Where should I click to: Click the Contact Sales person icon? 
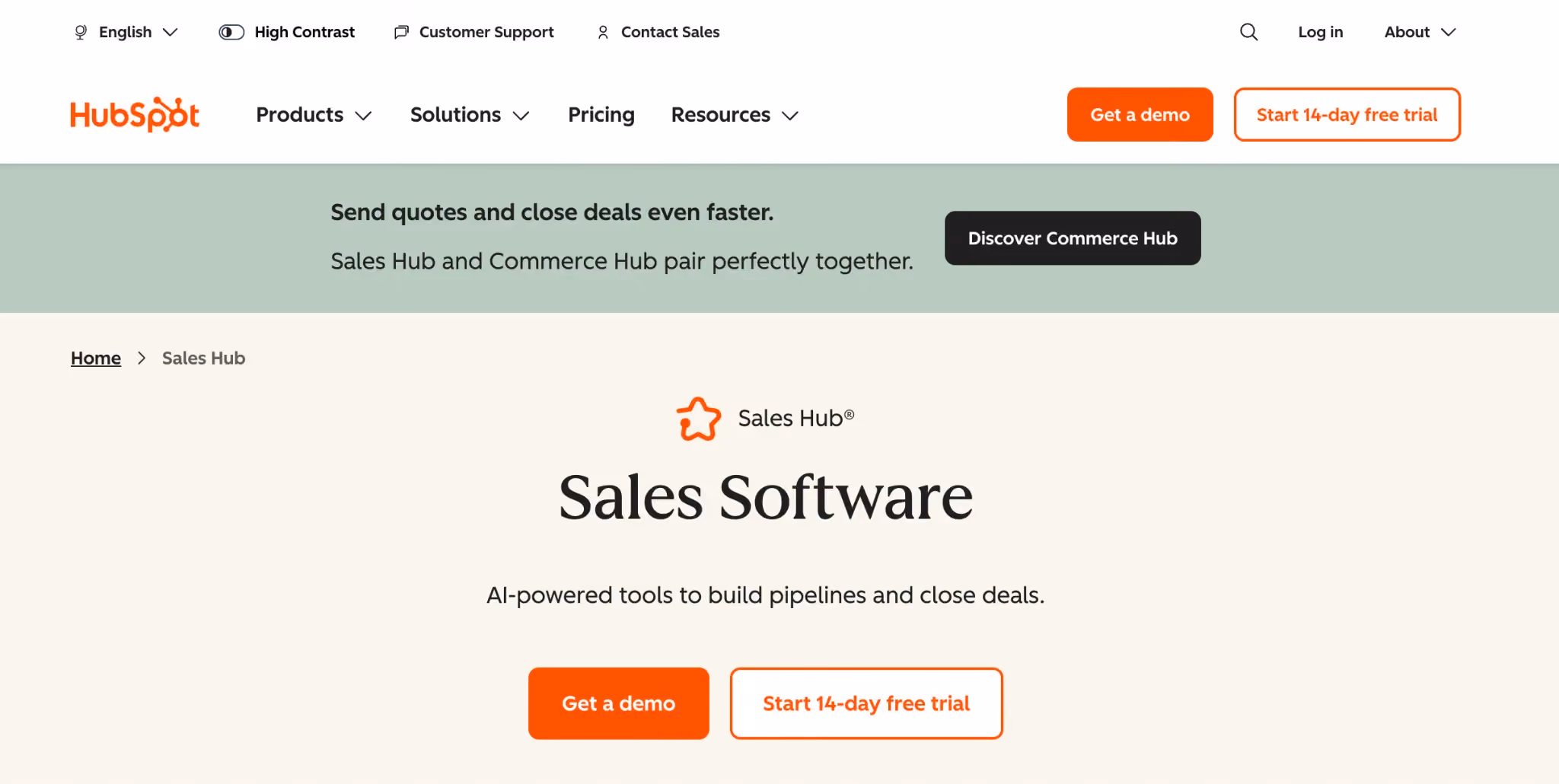point(603,32)
